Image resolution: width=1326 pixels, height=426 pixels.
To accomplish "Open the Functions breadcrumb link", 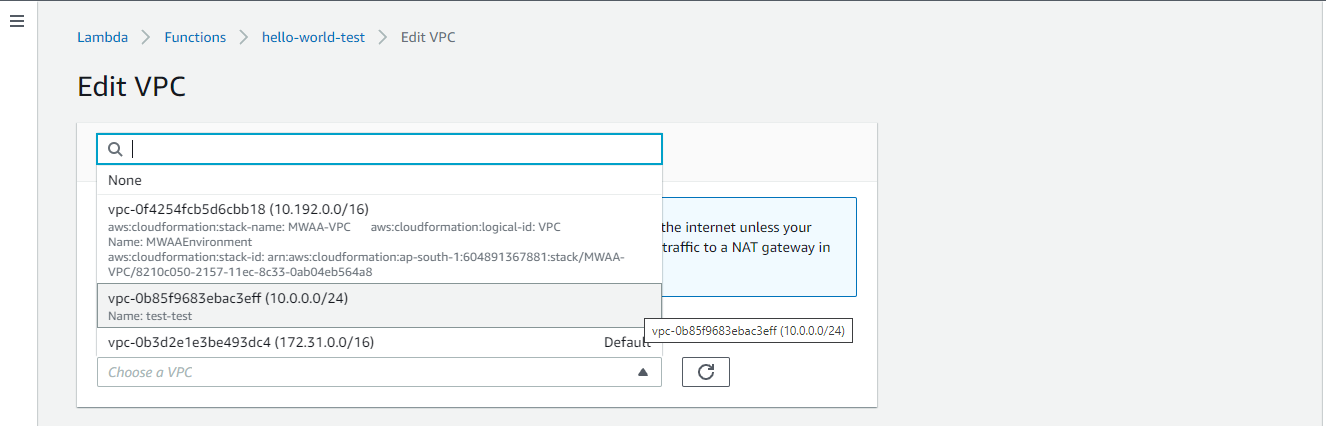I will click(195, 37).
